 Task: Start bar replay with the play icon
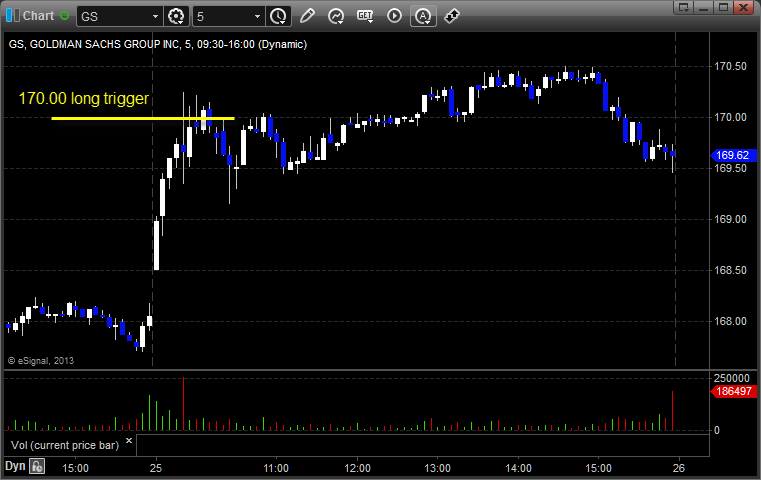coord(394,16)
